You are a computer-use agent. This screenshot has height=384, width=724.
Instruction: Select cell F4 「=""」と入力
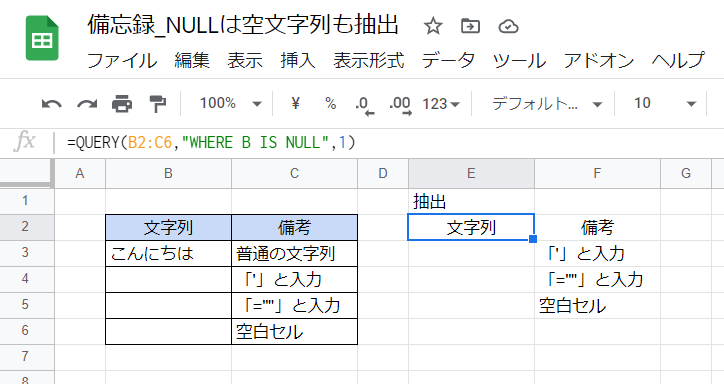coord(597,279)
